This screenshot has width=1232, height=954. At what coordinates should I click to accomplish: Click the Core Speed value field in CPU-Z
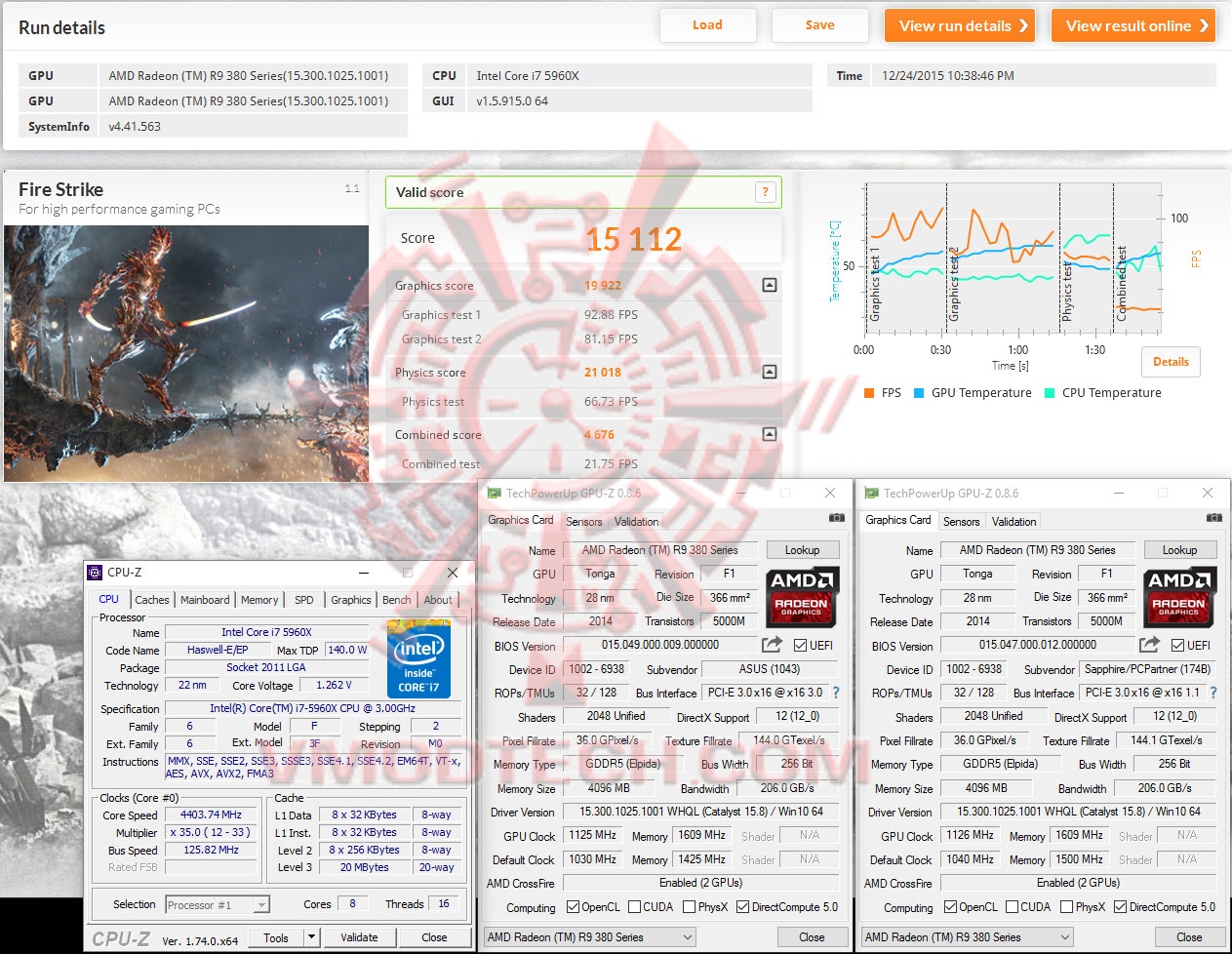pyautogui.click(x=211, y=815)
